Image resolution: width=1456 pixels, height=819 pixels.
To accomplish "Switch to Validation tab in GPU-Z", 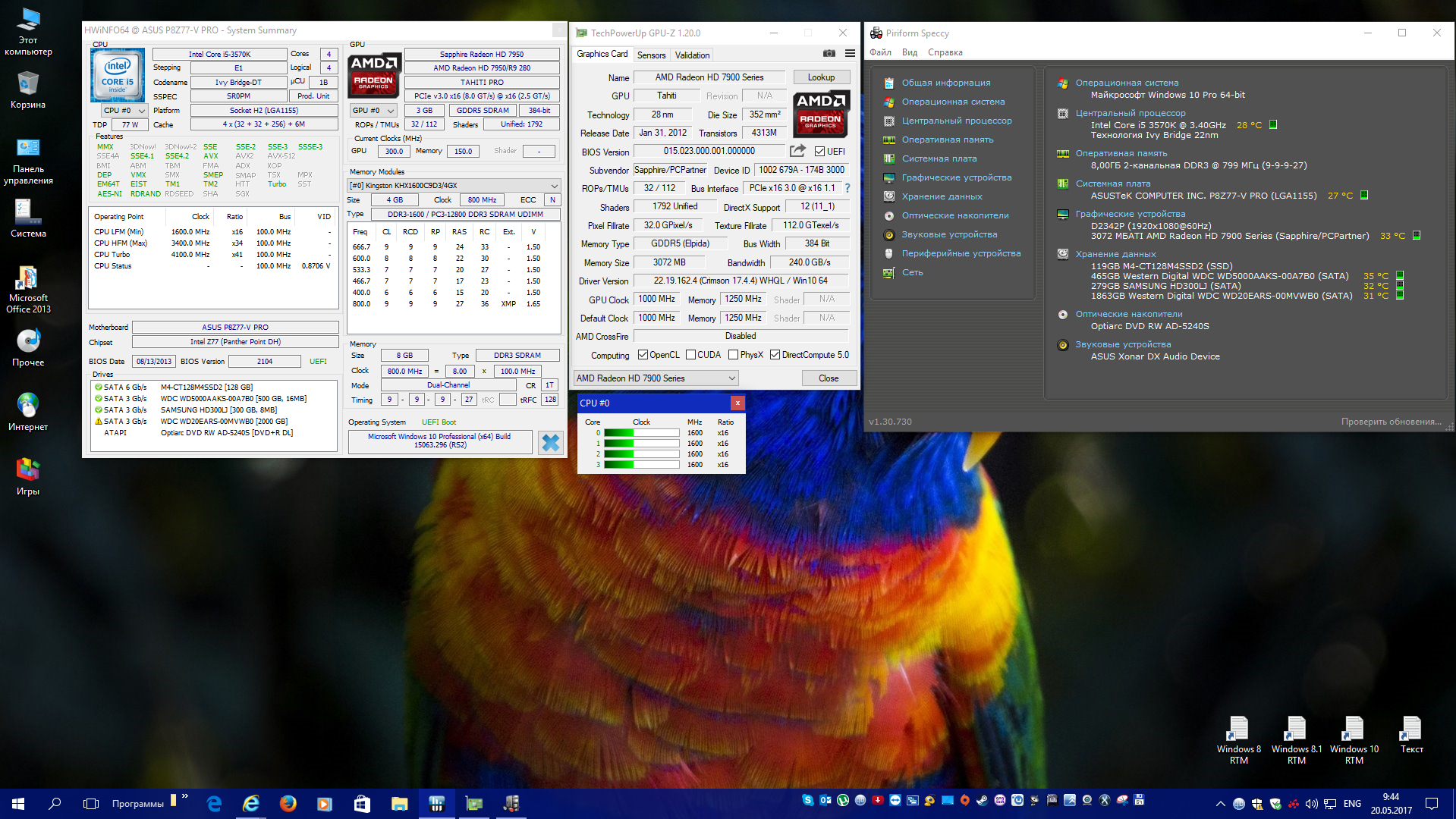I will 692,55.
